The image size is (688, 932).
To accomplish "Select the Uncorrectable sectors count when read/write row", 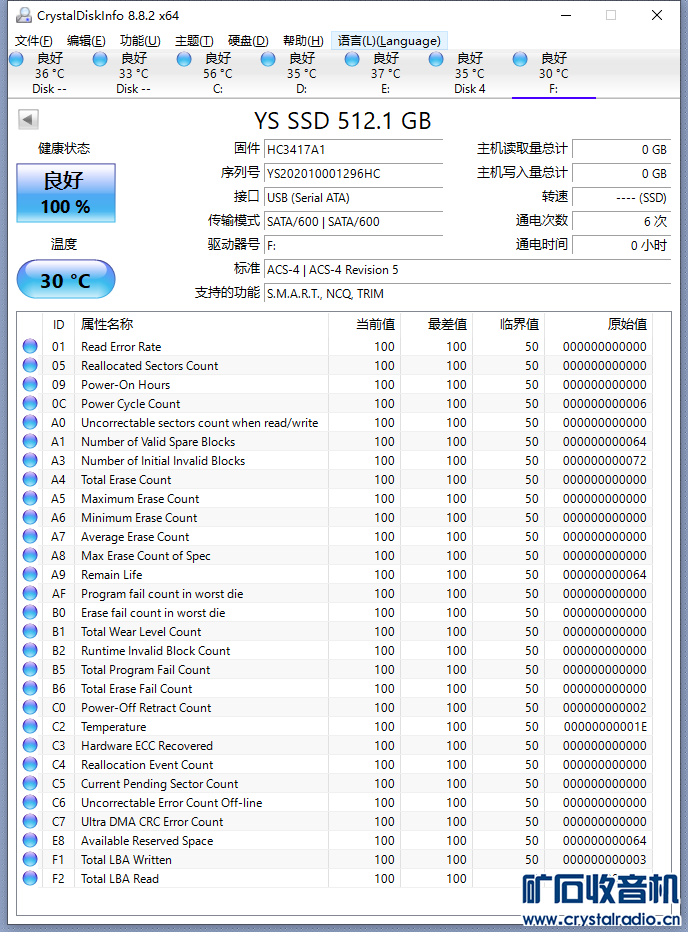I will point(335,423).
